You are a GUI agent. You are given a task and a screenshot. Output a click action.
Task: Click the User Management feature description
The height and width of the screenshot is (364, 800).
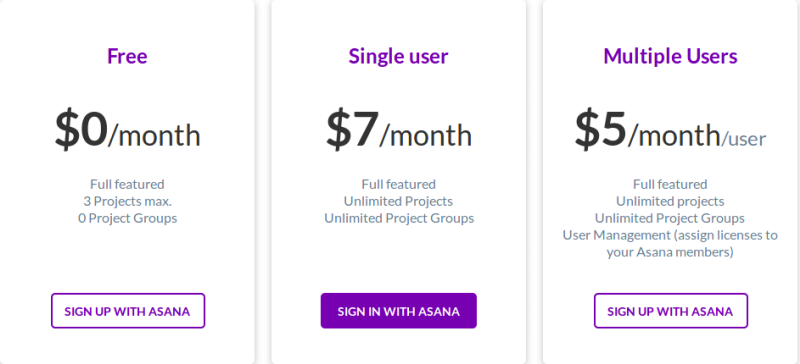[x=670, y=244]
